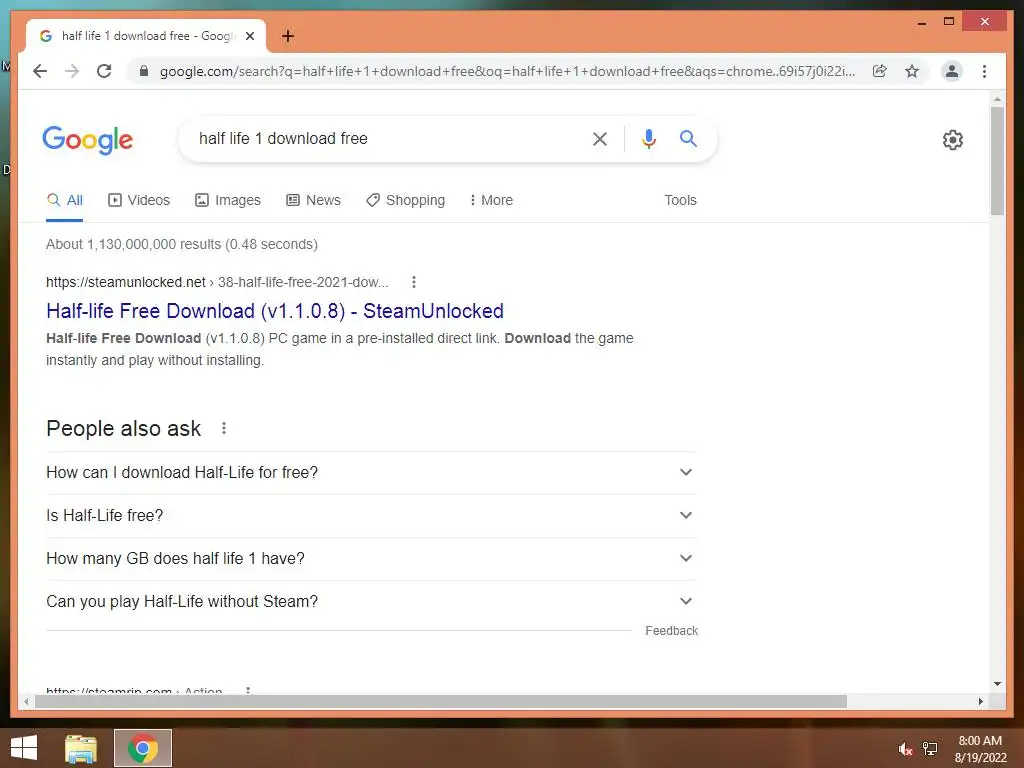Open File Explorer from taskbar
Viewport: 1024px width, 768px height.
pos(81,748)
